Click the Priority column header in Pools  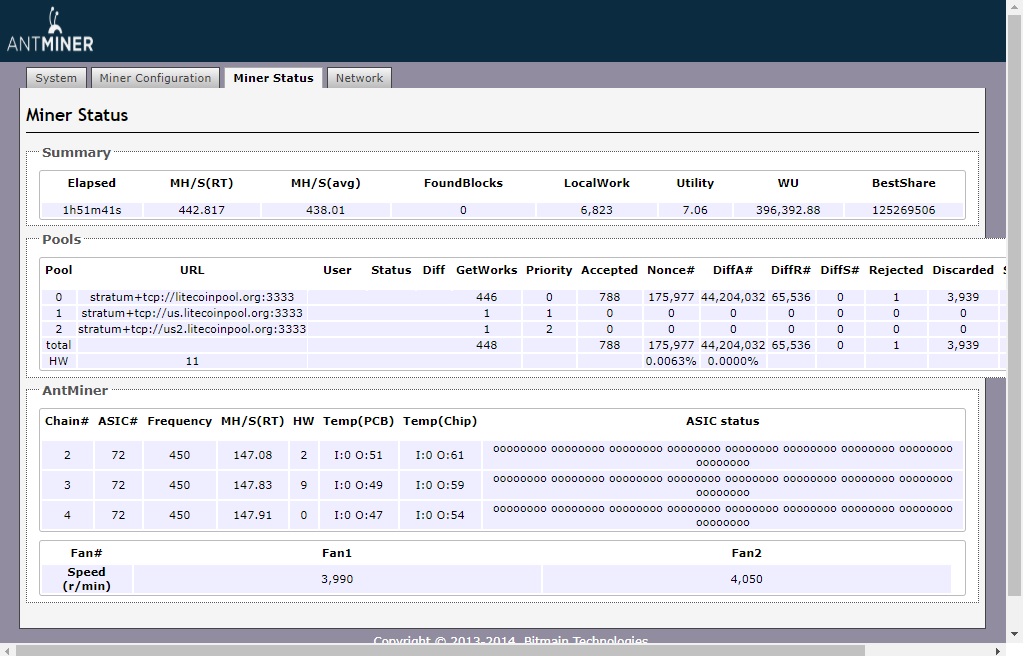[549, 270]
